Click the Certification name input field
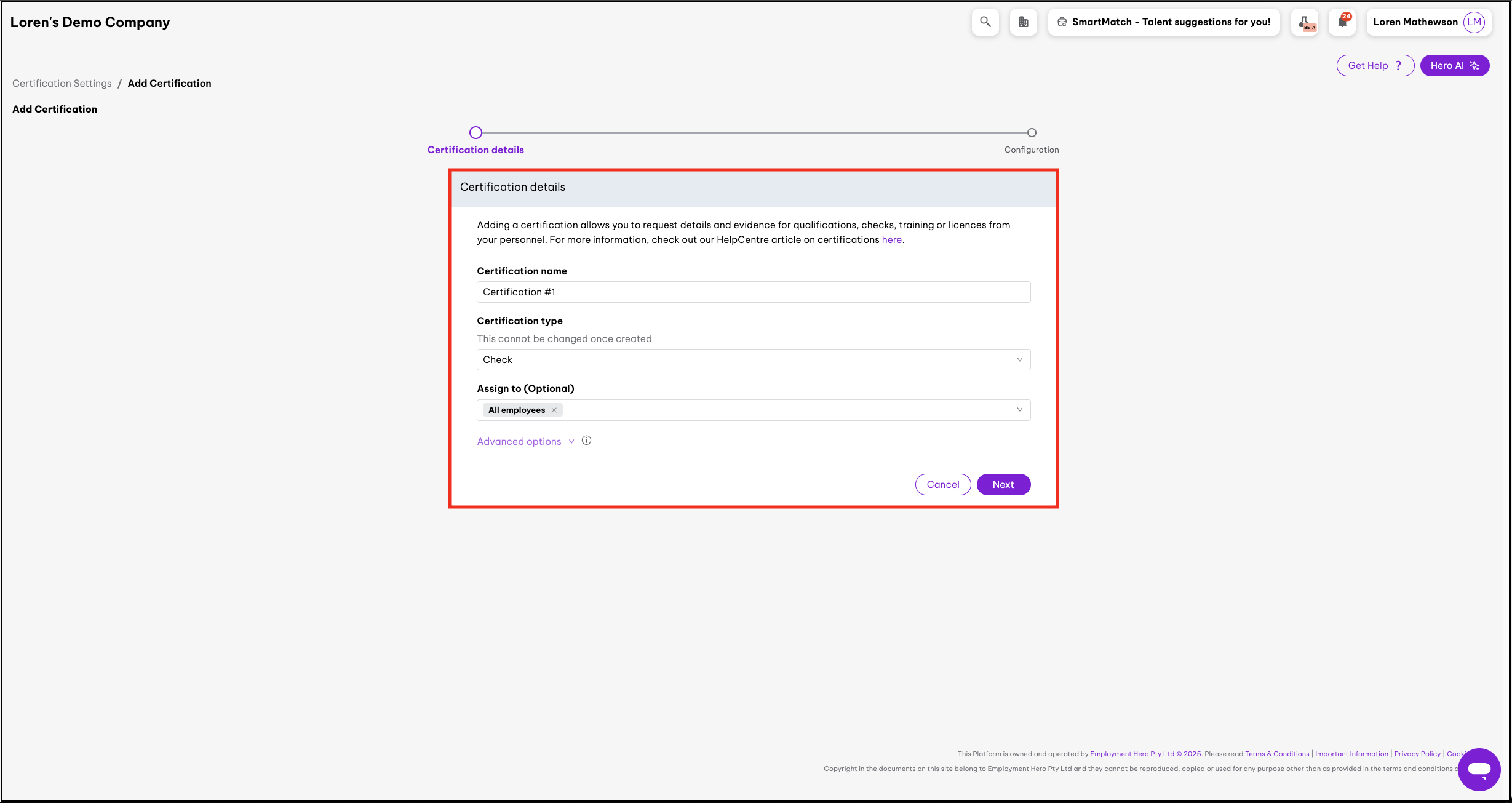Screen dimensions: 1512x803 pos(753,292)
